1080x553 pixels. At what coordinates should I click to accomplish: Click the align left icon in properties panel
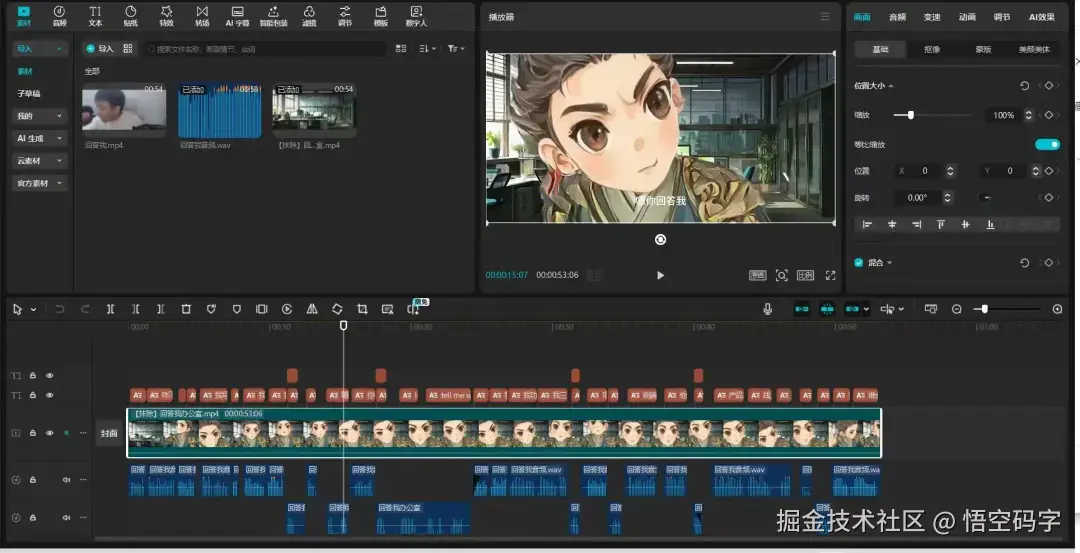coord(867,225)
